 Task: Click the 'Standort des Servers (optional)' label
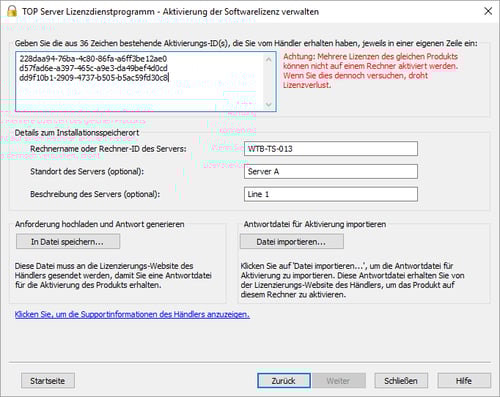pyautogui.click(x=87, y=171)
